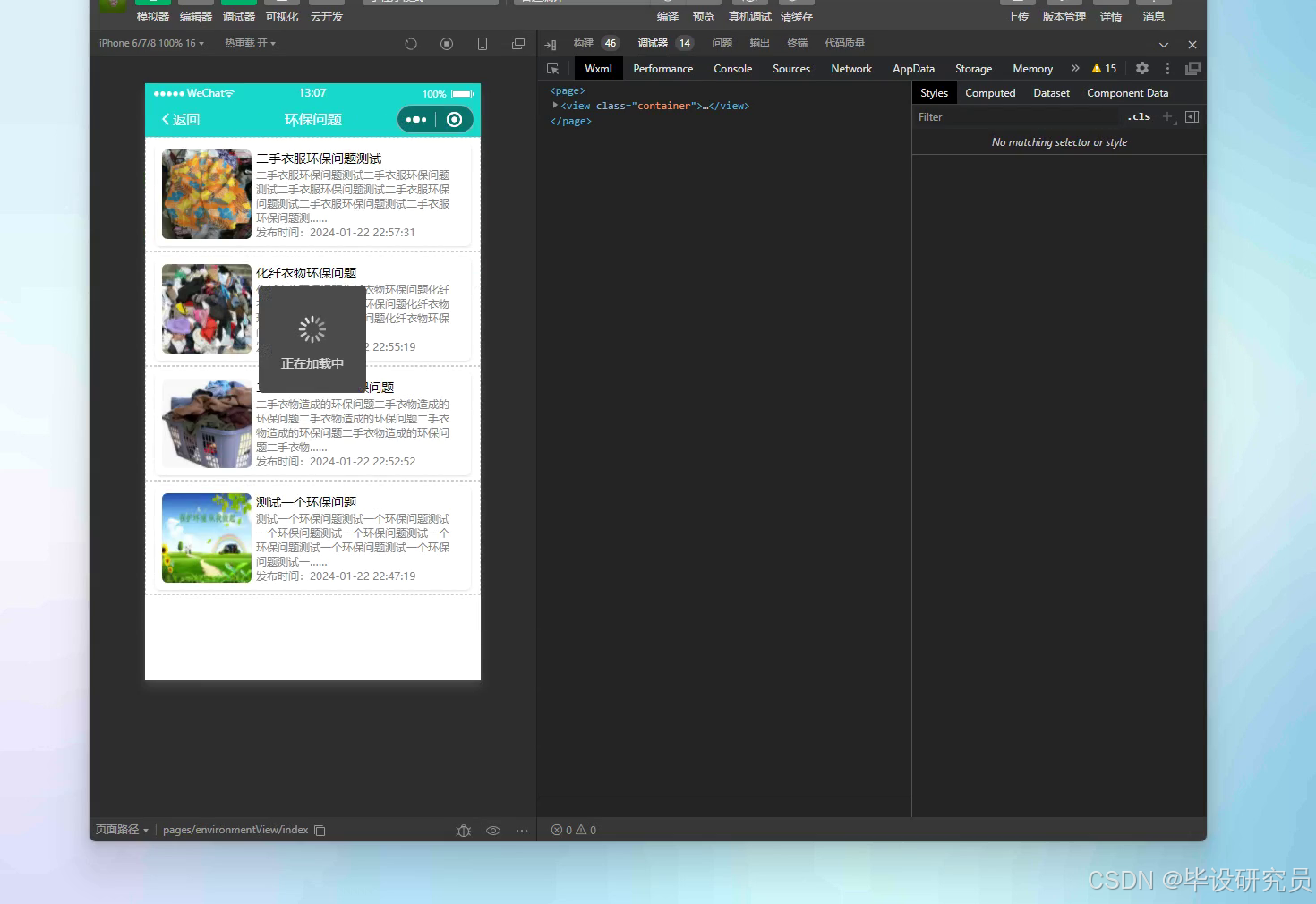The width and height of the screenshot is (1316, 904).
Task: Select the Dataset tab
Action: pyautogui.click(x=1052, y=93)
